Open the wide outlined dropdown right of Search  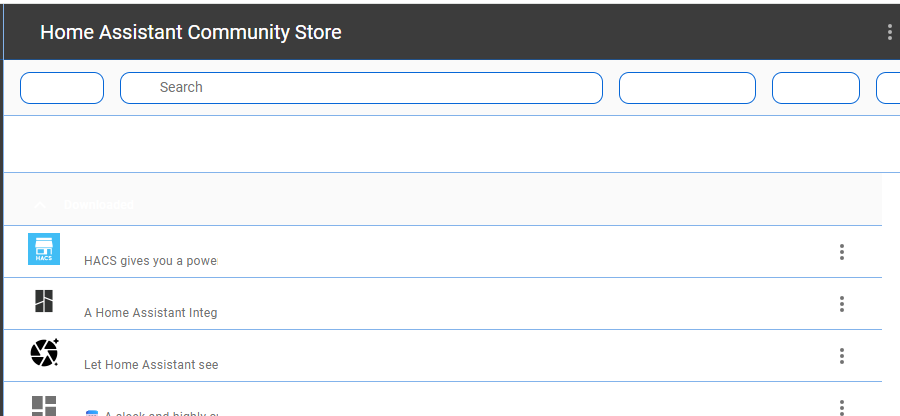687,88
